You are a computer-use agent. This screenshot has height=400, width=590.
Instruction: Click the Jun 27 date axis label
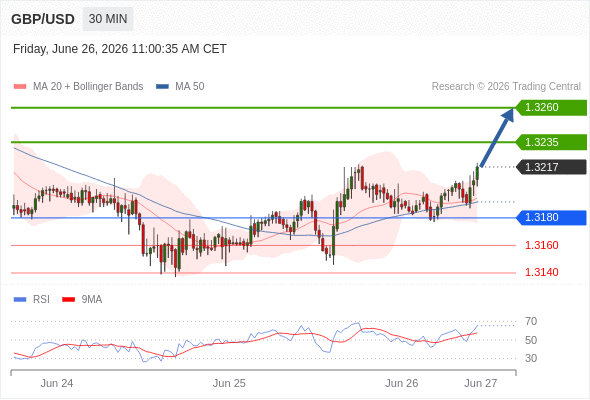481,383
